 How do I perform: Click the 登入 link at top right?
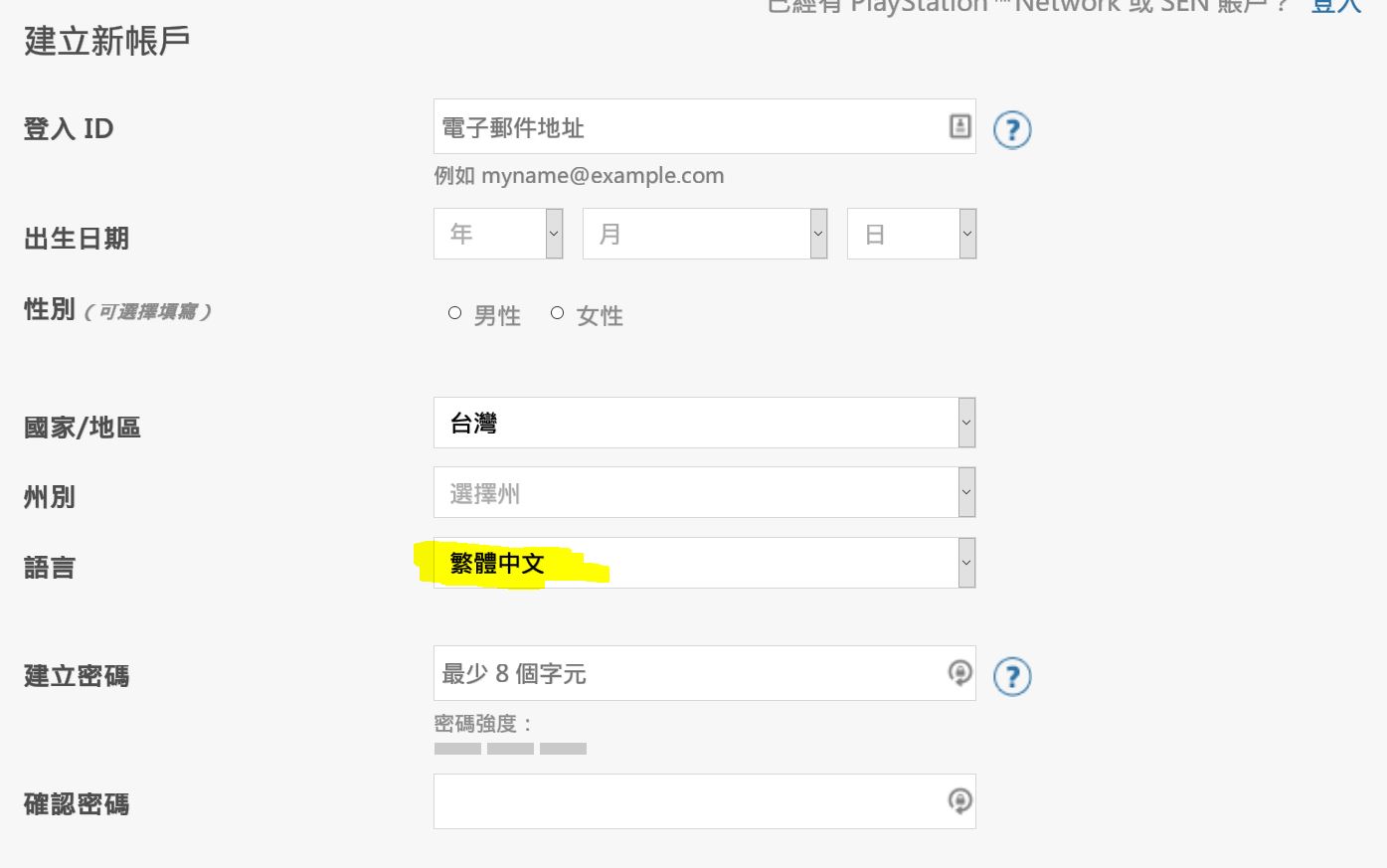point(1335,5)
